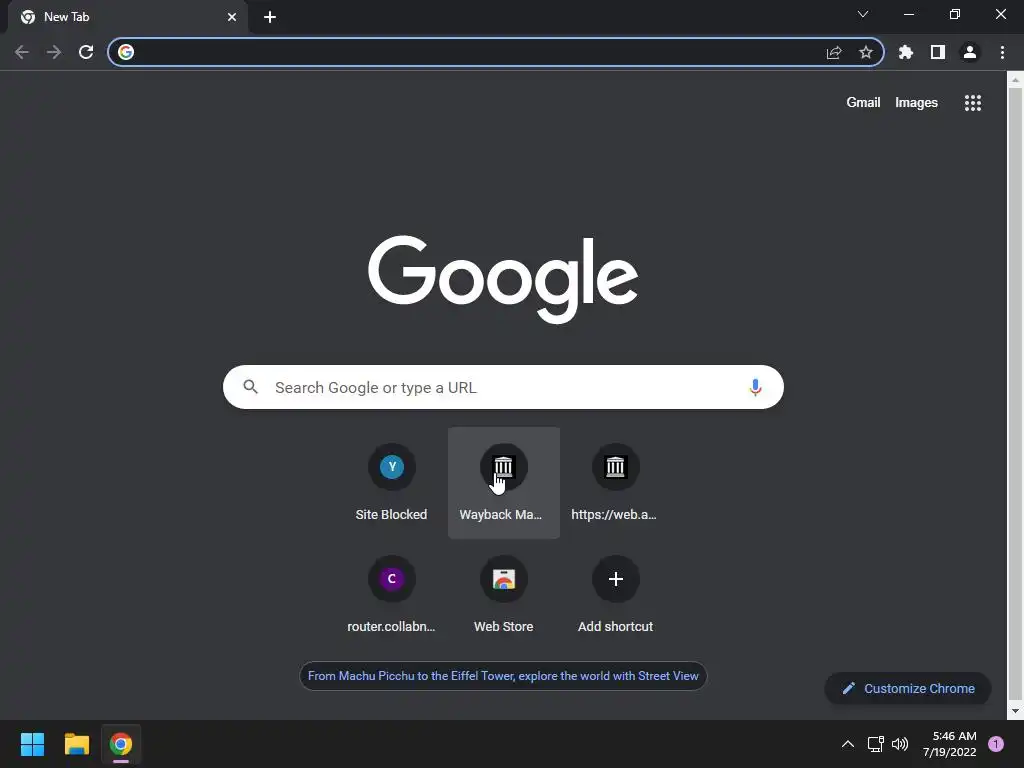Open the Wayback Machine shortcut

(504, 483)
